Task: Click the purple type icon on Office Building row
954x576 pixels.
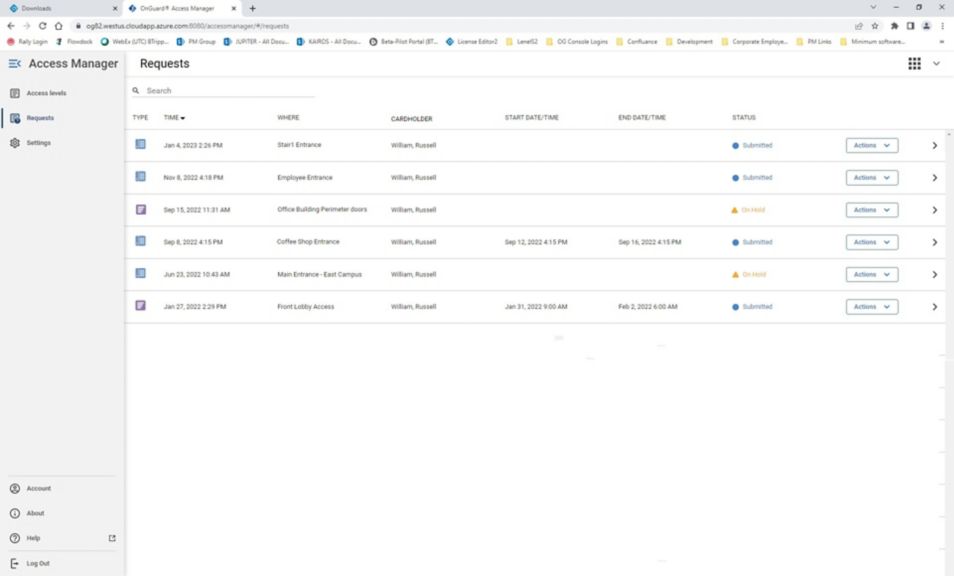Action: pos(140,209)
